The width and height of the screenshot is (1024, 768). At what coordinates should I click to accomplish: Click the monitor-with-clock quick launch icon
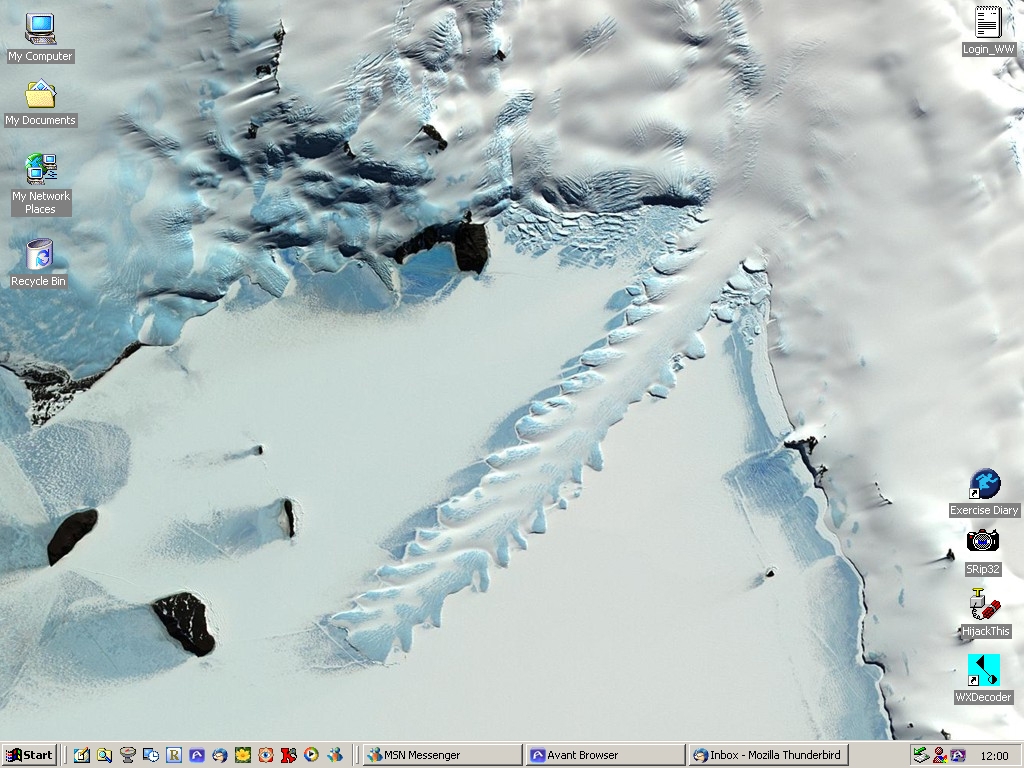(x=151, y=755)
